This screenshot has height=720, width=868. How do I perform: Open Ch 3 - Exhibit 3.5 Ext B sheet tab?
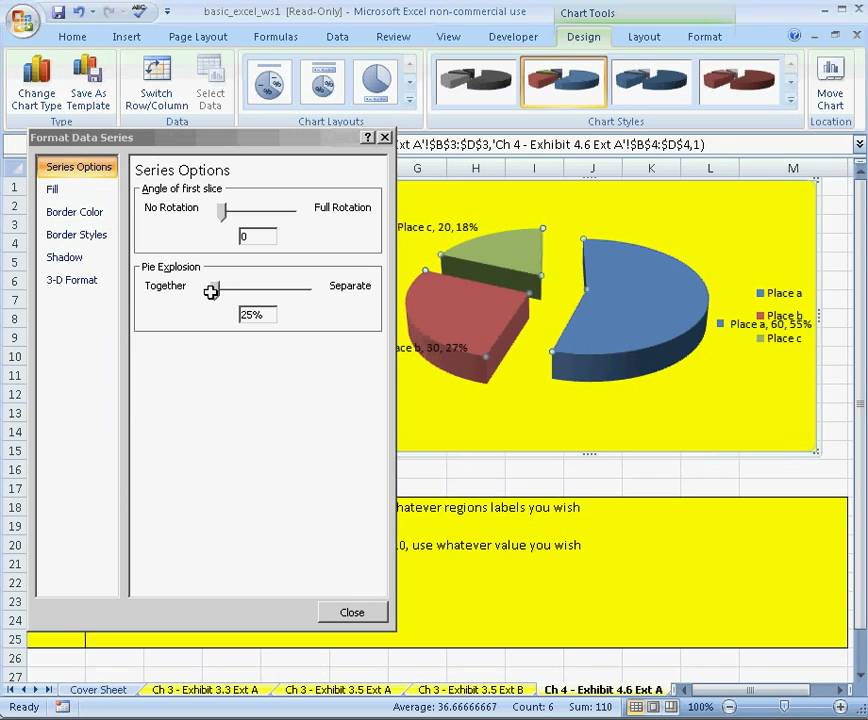[471, 690]
